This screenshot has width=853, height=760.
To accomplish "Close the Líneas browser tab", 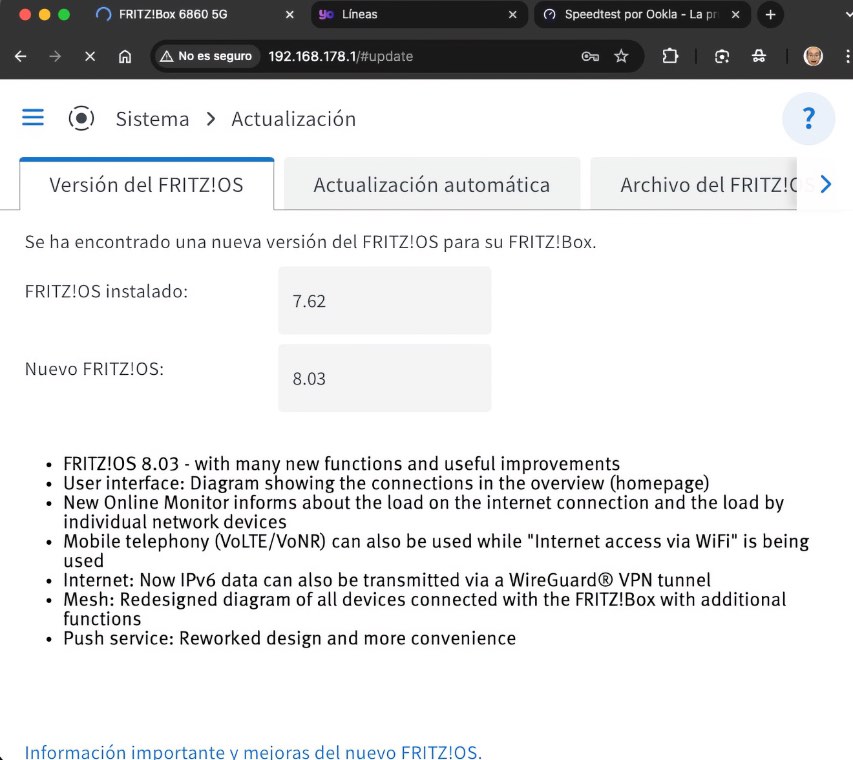I will (512, 15).
